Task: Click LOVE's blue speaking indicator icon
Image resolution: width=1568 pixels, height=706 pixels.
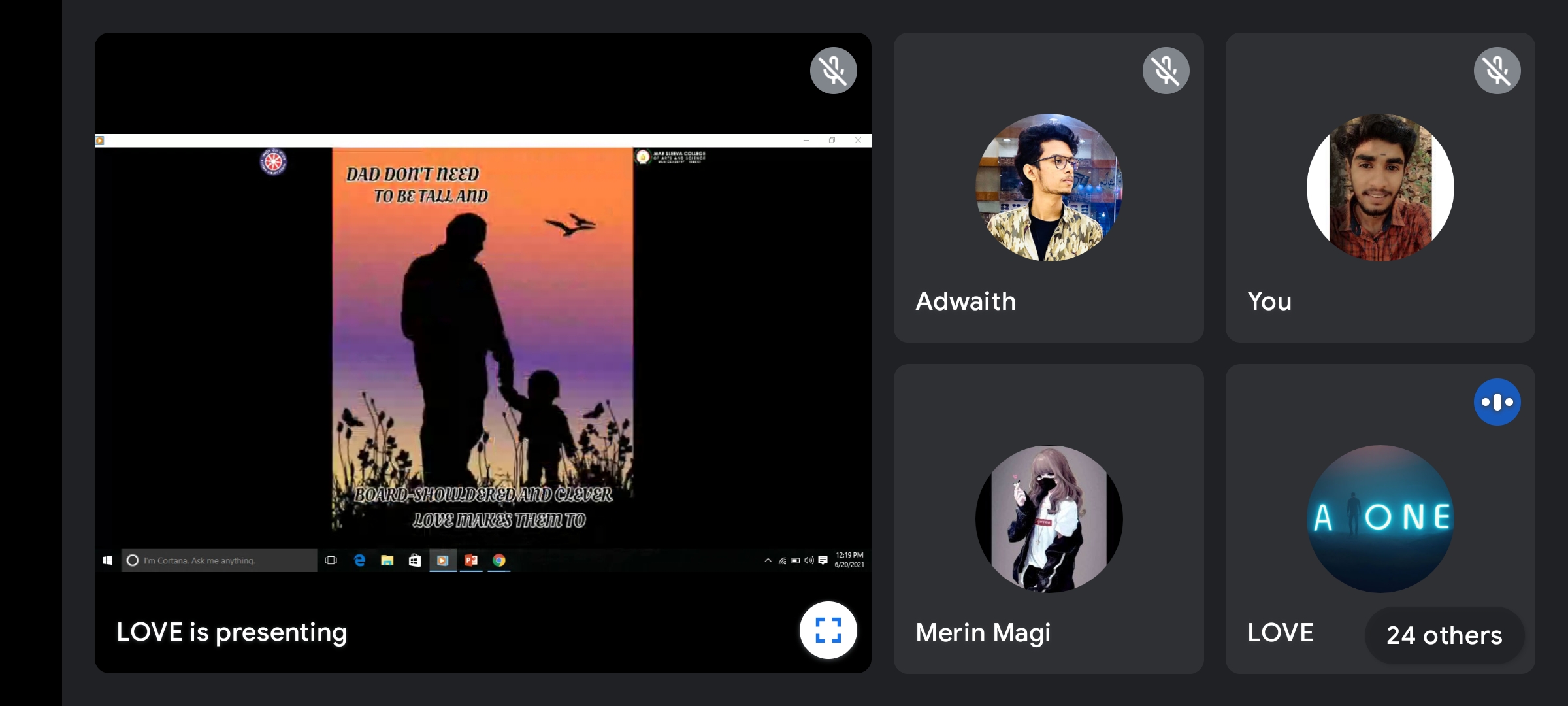Action: pos(1497,402)
